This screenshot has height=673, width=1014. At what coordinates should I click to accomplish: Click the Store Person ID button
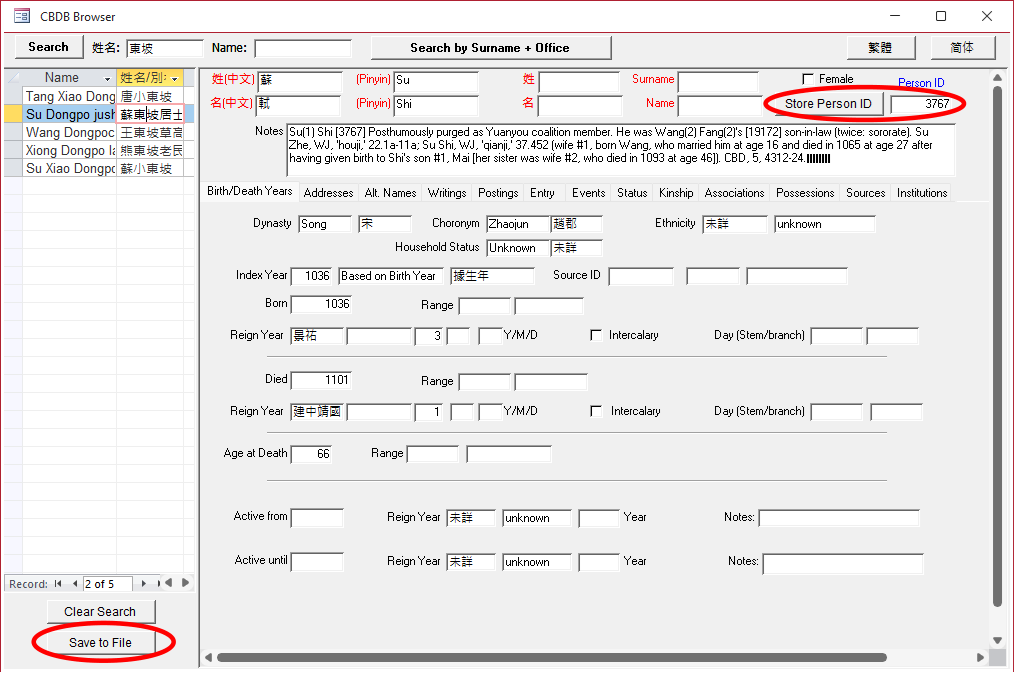click(x=828, y=104)
